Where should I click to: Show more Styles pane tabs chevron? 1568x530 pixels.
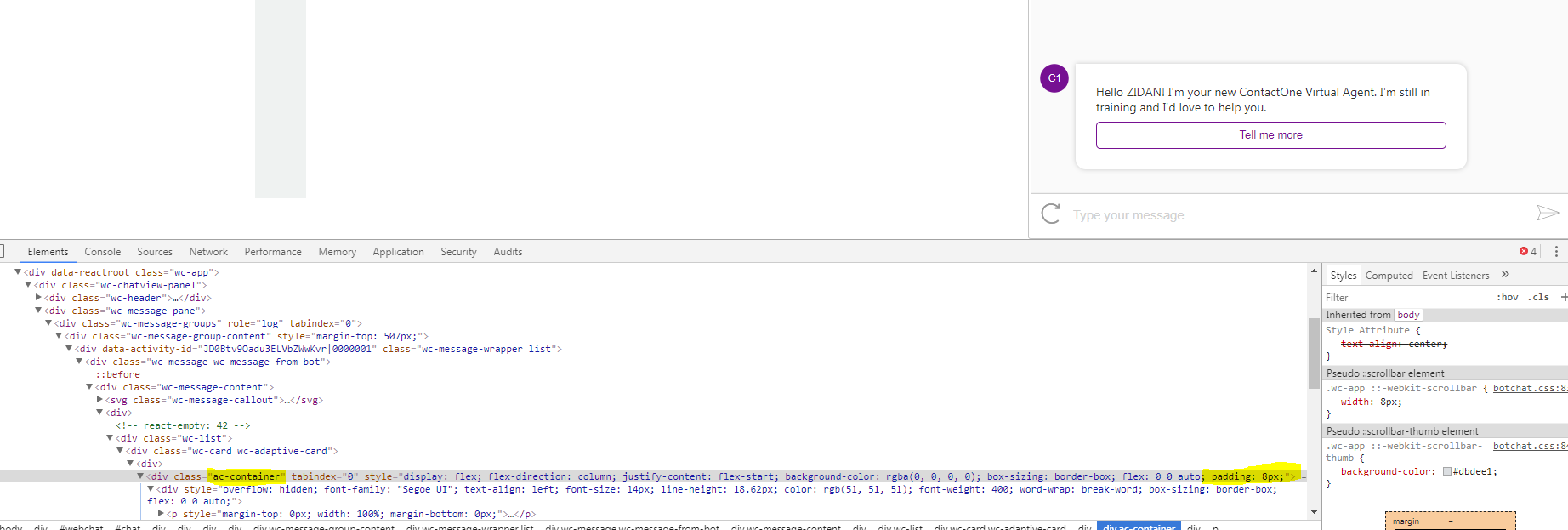[x=1505, y=274]
